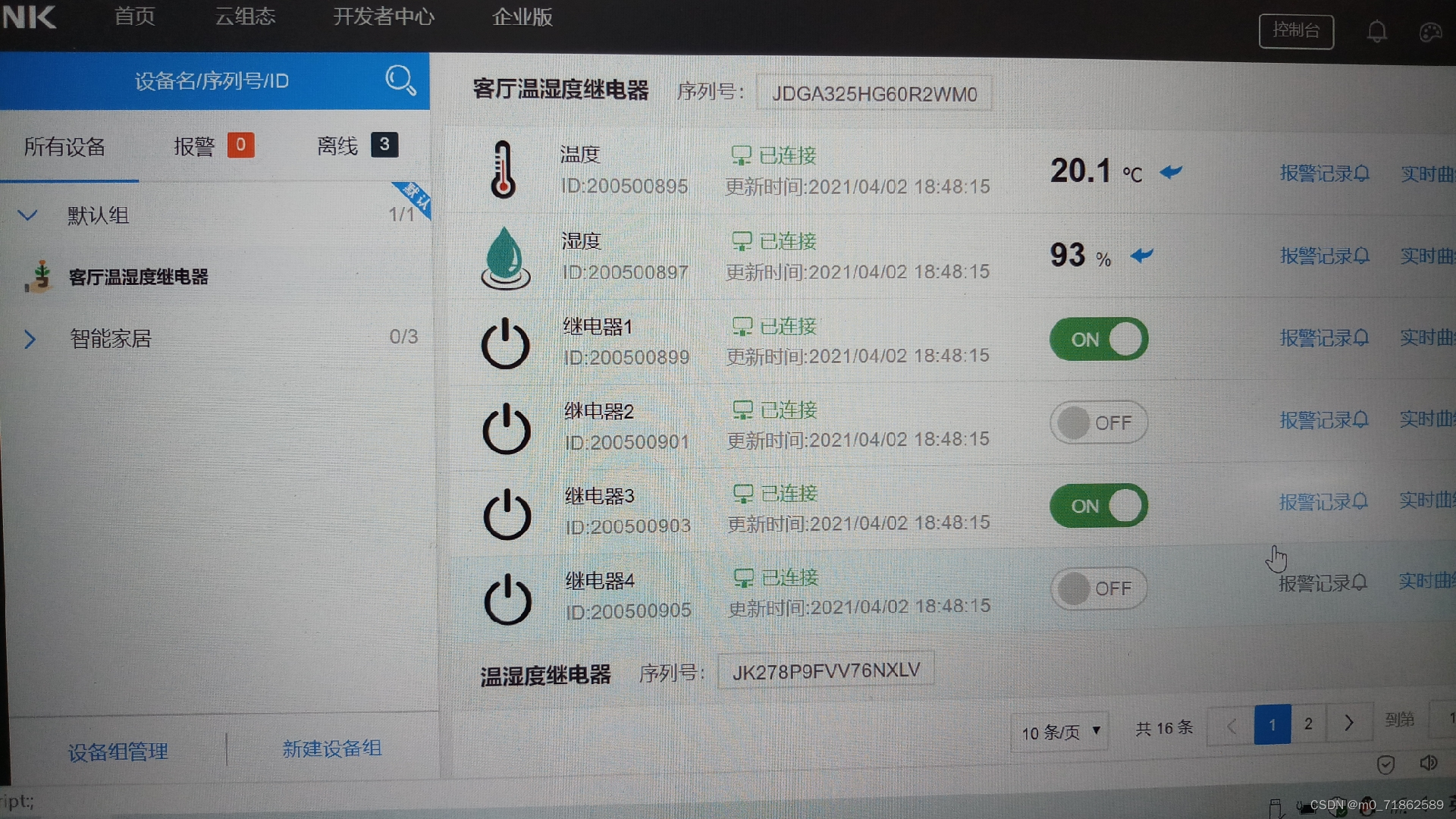The width and height of the screenshot is (1456, 819).
Task: Click blue arrow beside temperature 20.1
Action: pos(1171,172)
